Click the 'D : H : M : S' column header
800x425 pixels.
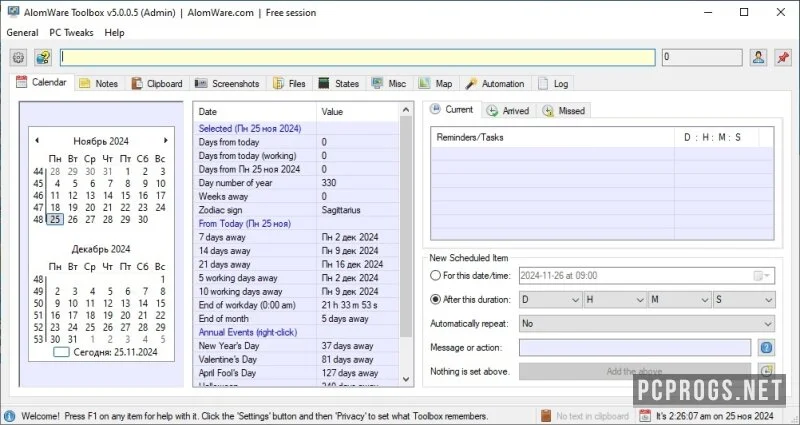(x=716, y=137)
